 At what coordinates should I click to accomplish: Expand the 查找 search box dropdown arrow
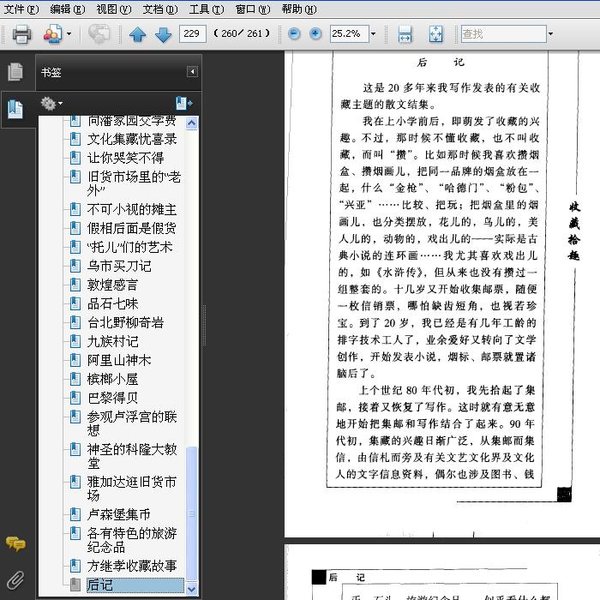[x=550, y=34]
